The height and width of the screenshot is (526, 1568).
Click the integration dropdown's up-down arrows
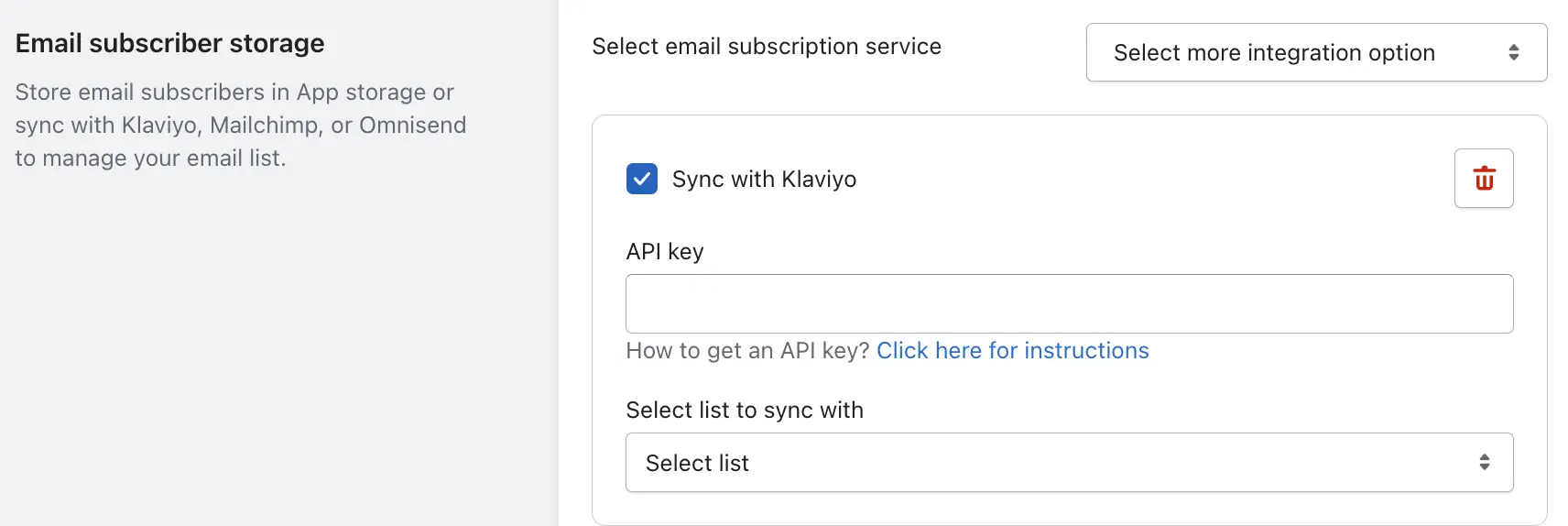(x=1514, y=52)
